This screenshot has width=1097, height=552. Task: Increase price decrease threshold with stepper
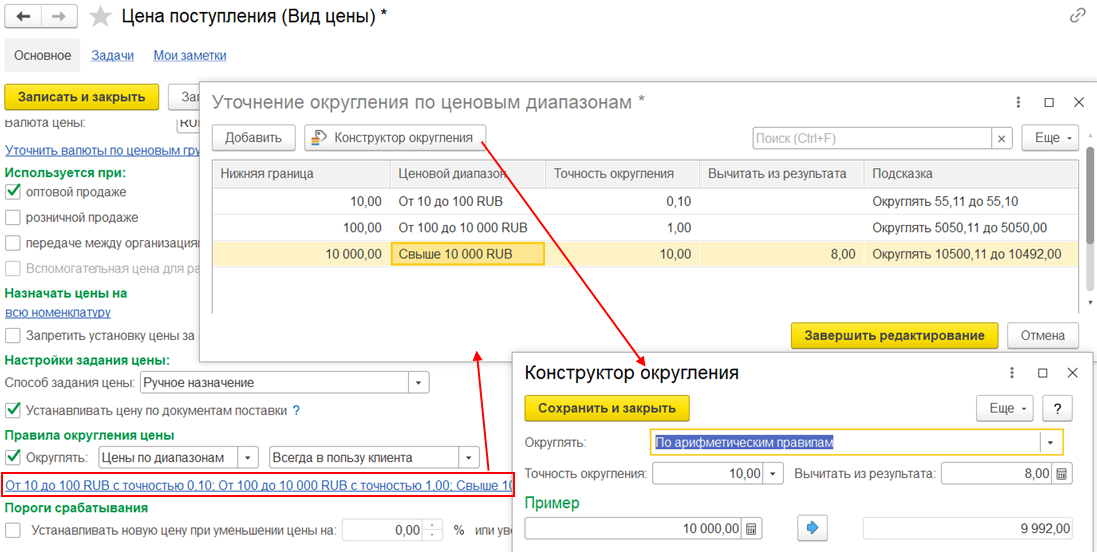[432, 524]
